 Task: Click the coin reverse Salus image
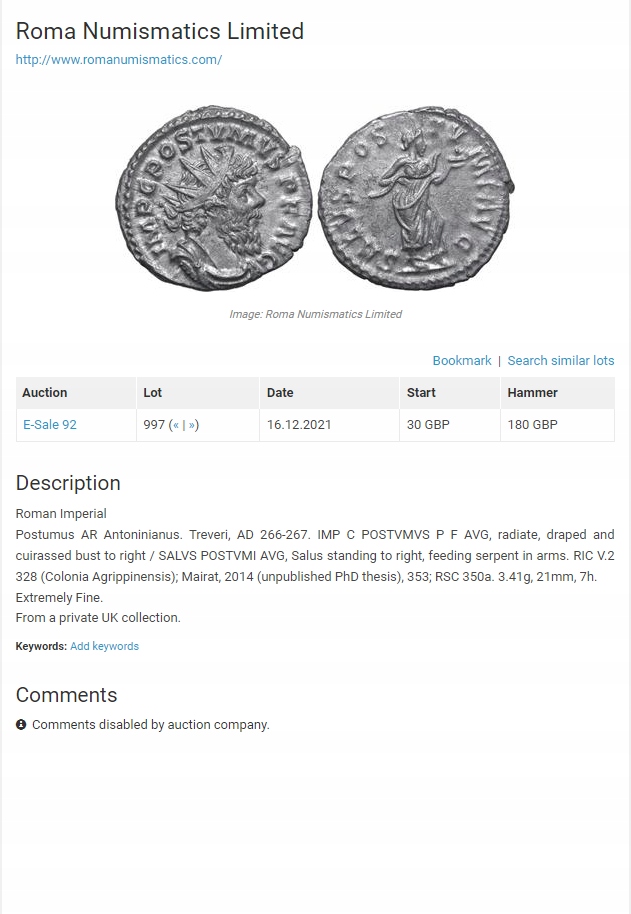415,195
